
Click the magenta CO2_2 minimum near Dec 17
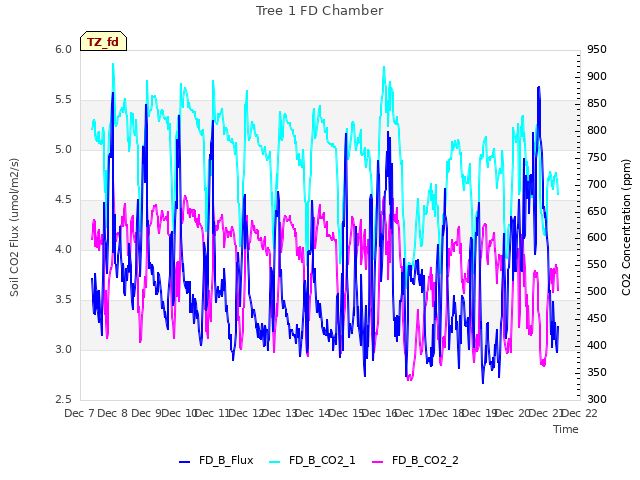coord(409,379)
